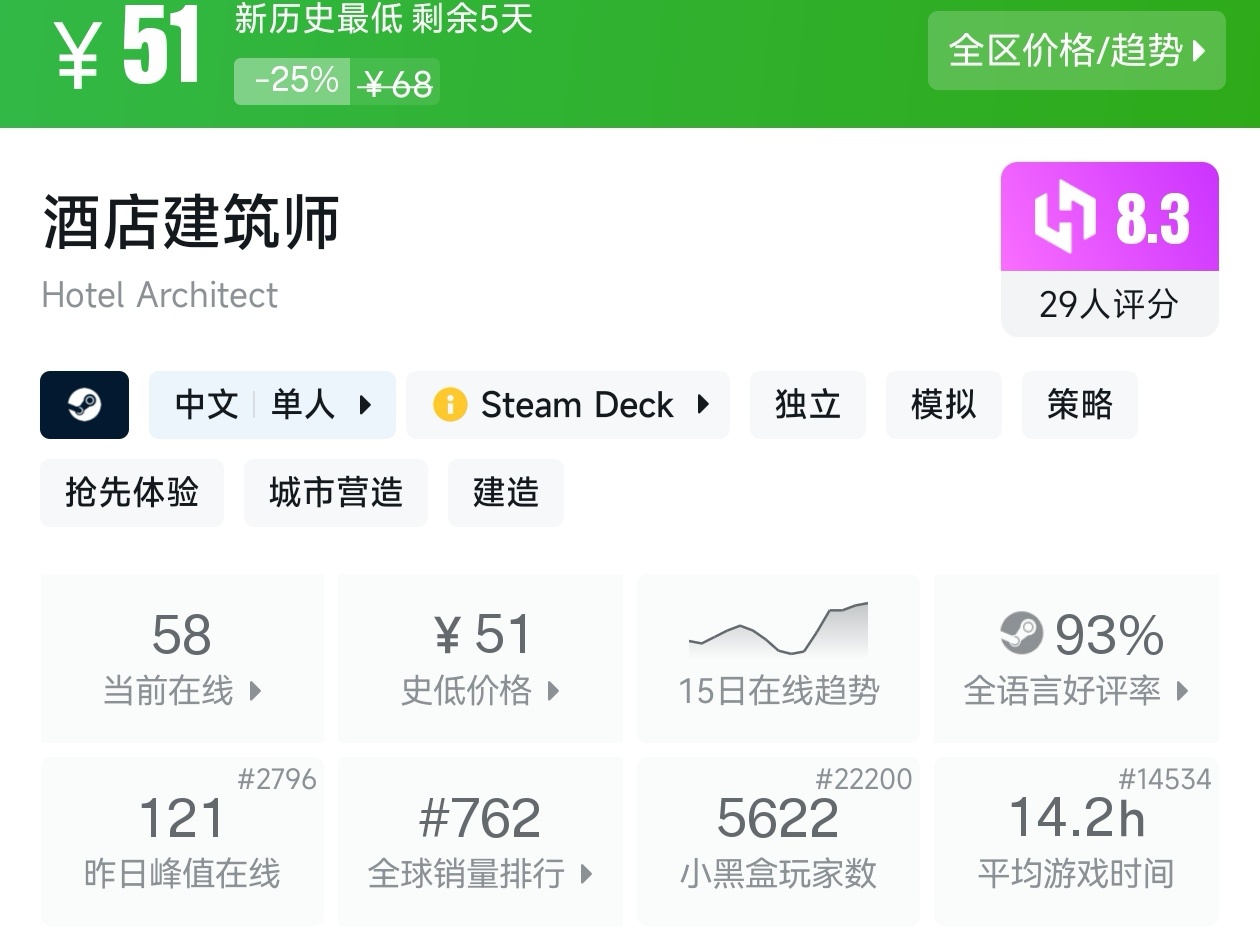Open the 当前在线 current players card
Screen dimensions: 1260x938
[182, 658]
